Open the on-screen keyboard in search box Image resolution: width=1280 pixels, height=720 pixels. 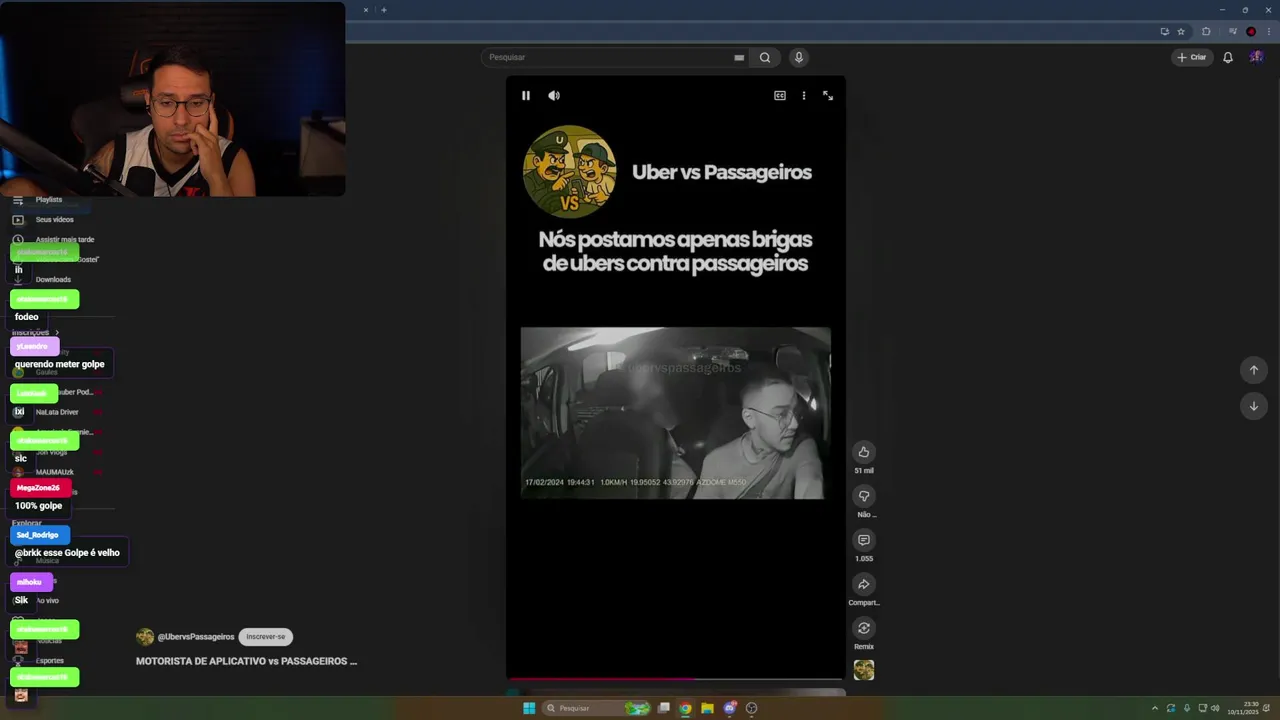click(x=739, y=57)
